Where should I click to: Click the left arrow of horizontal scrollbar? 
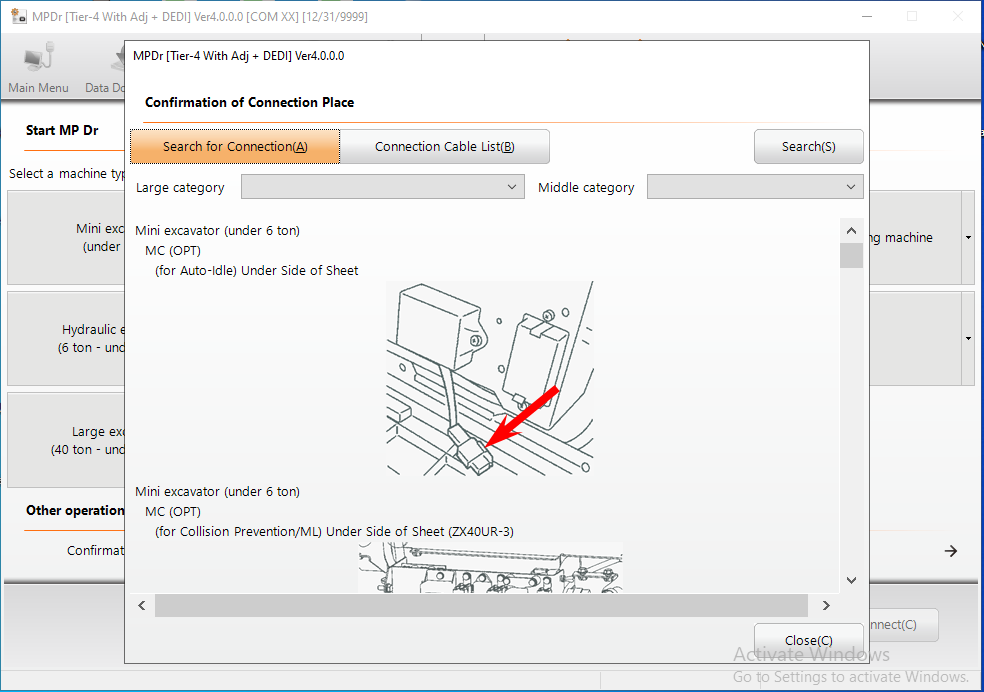tap(141, 605)
